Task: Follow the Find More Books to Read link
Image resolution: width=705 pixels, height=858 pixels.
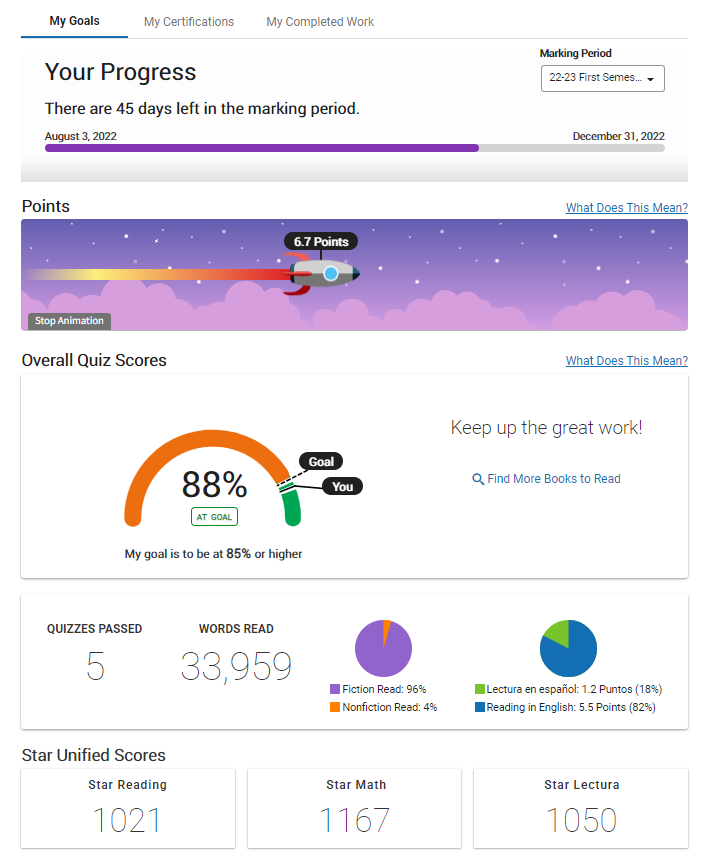Action: 554,479
